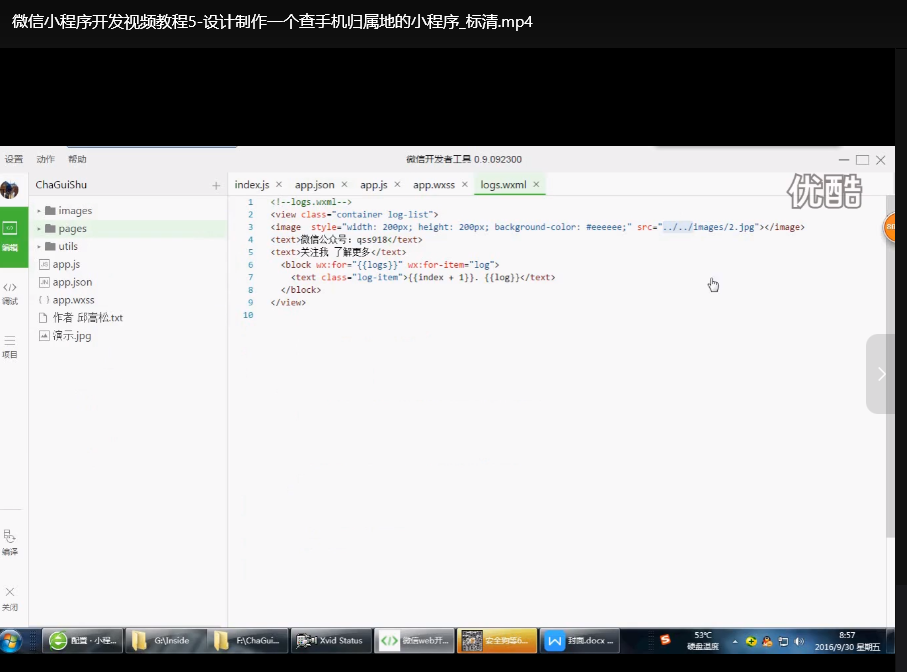Open Xvid Status in taskbar

point(331,641)
